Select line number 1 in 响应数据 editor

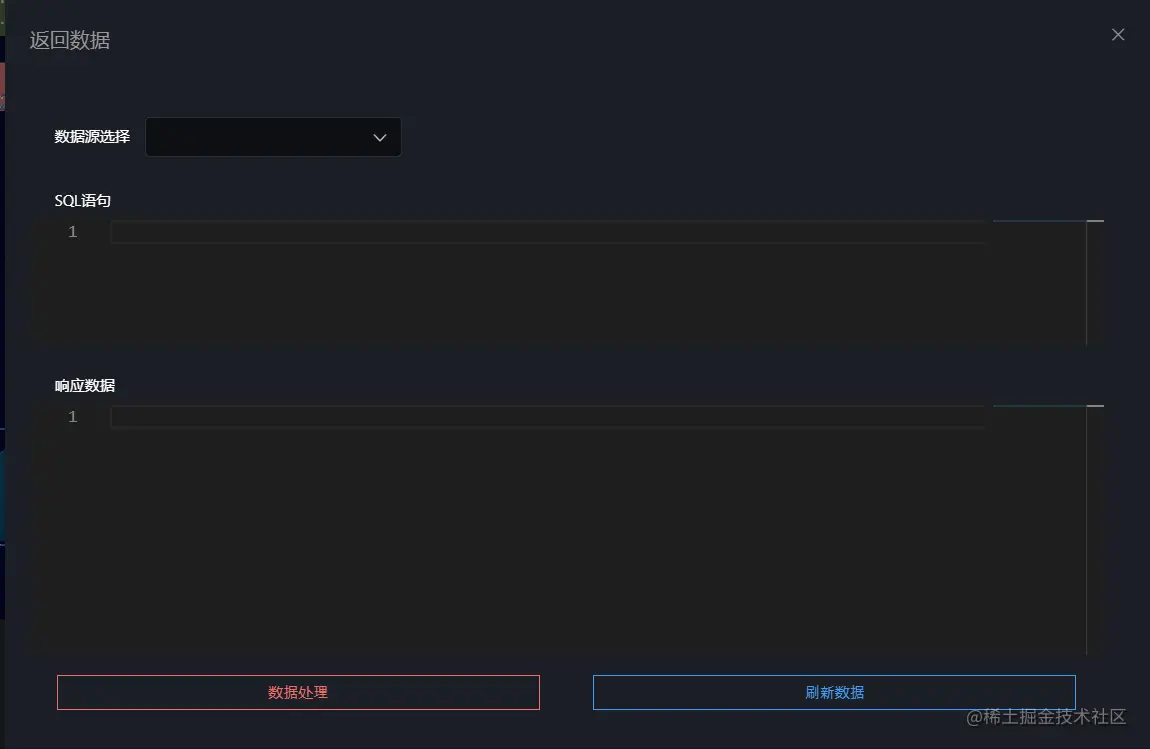pyautogui.click(x=72, y=417)
